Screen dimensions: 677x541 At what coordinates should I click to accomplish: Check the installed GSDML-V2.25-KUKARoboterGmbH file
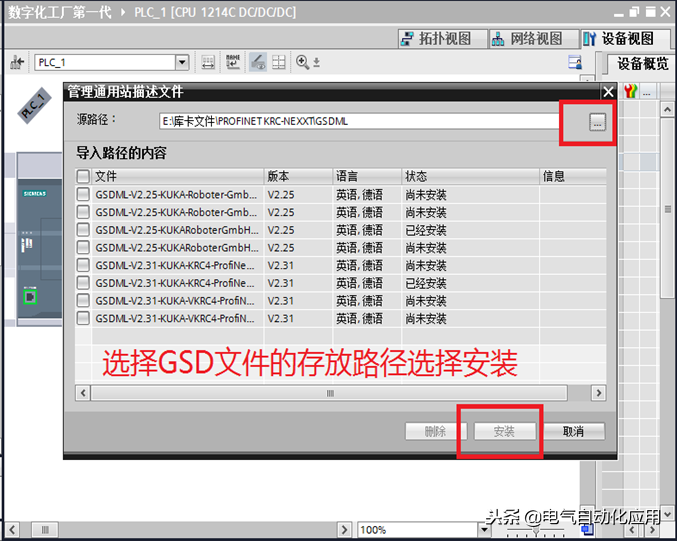pos(83,230)
